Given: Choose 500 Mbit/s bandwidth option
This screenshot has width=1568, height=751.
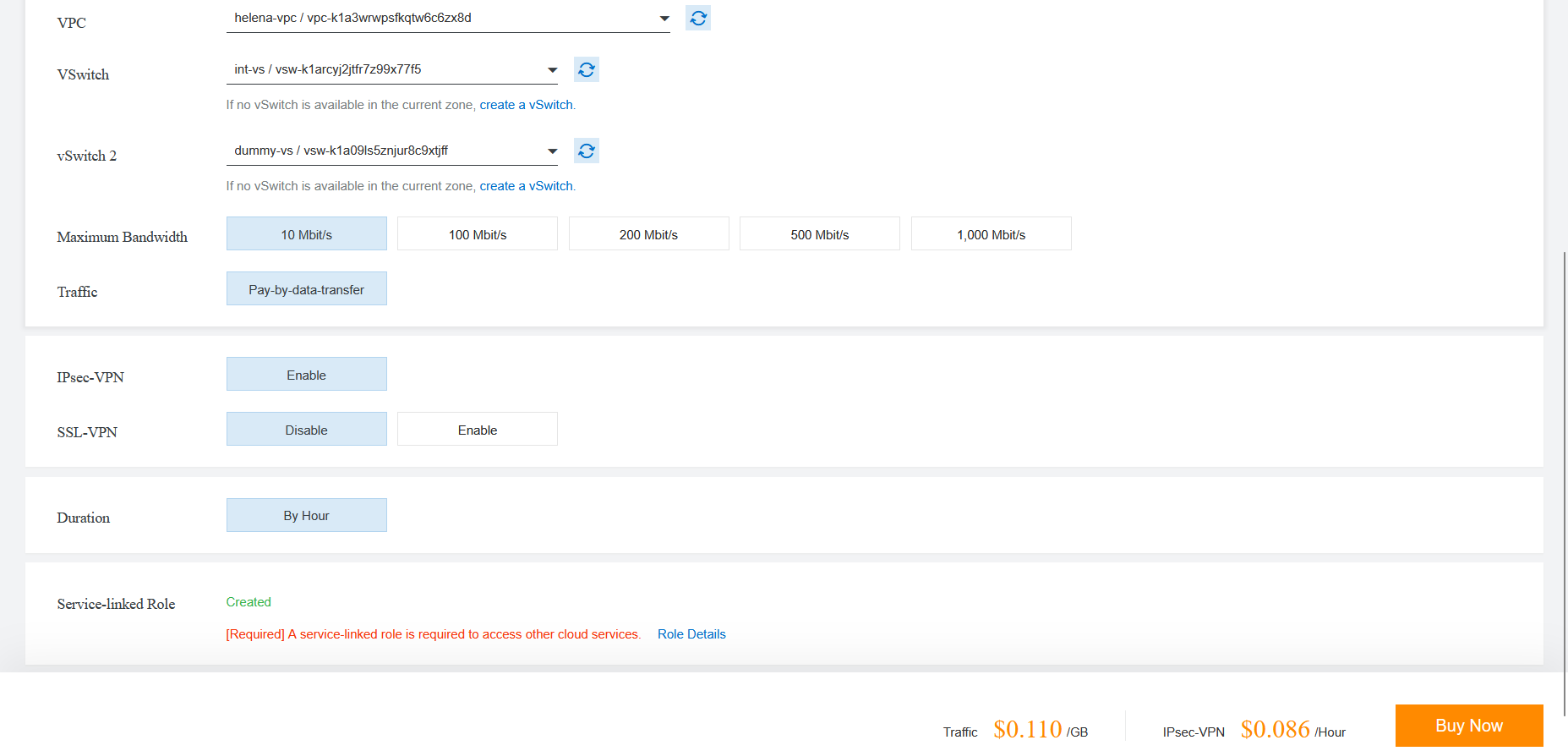Looking at the screenshot, I should 819,234.
